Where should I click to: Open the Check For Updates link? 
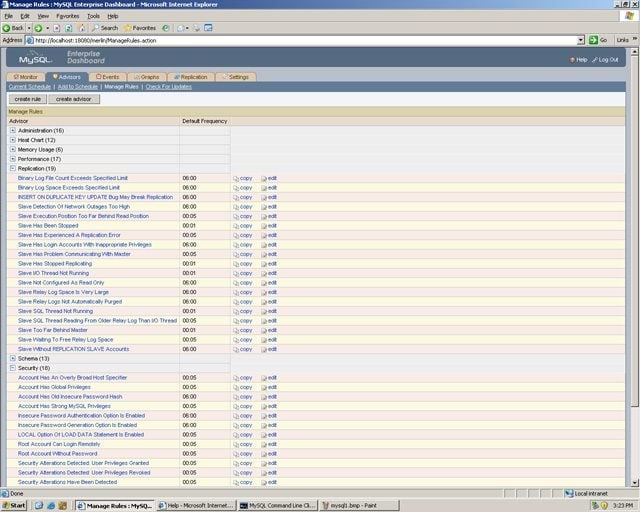(169, 87)
